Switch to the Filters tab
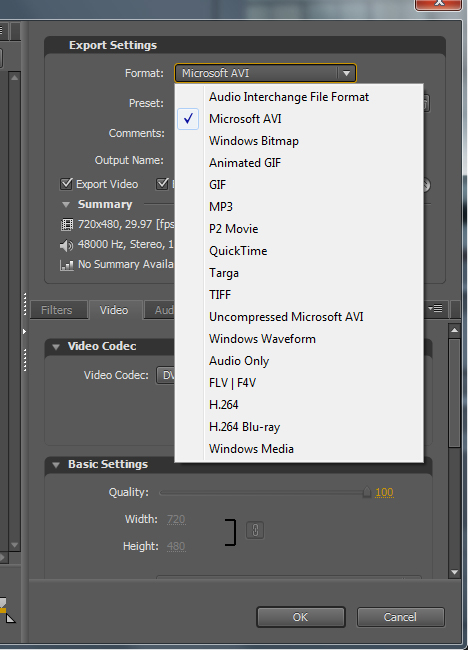 (57, 310)
